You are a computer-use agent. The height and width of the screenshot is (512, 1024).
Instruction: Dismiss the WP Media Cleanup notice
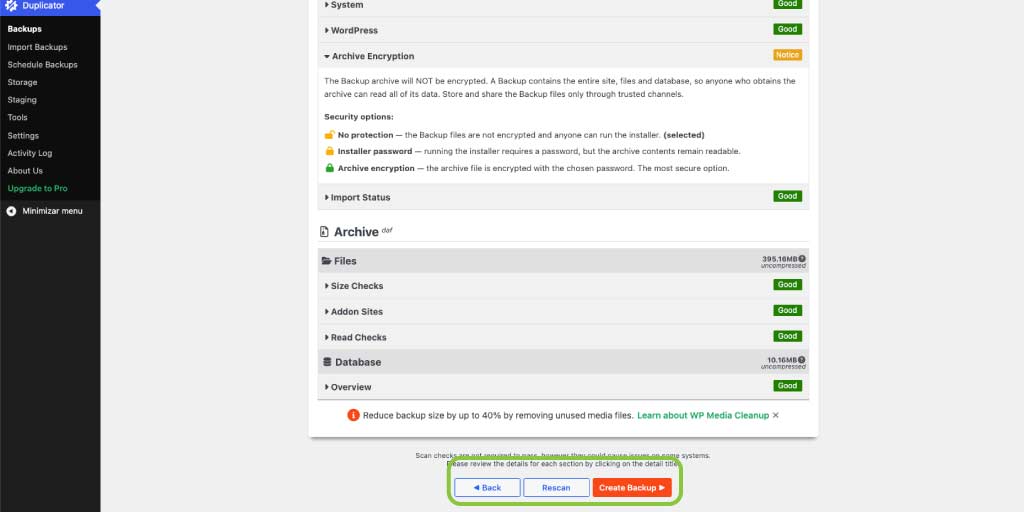point(775,415)
